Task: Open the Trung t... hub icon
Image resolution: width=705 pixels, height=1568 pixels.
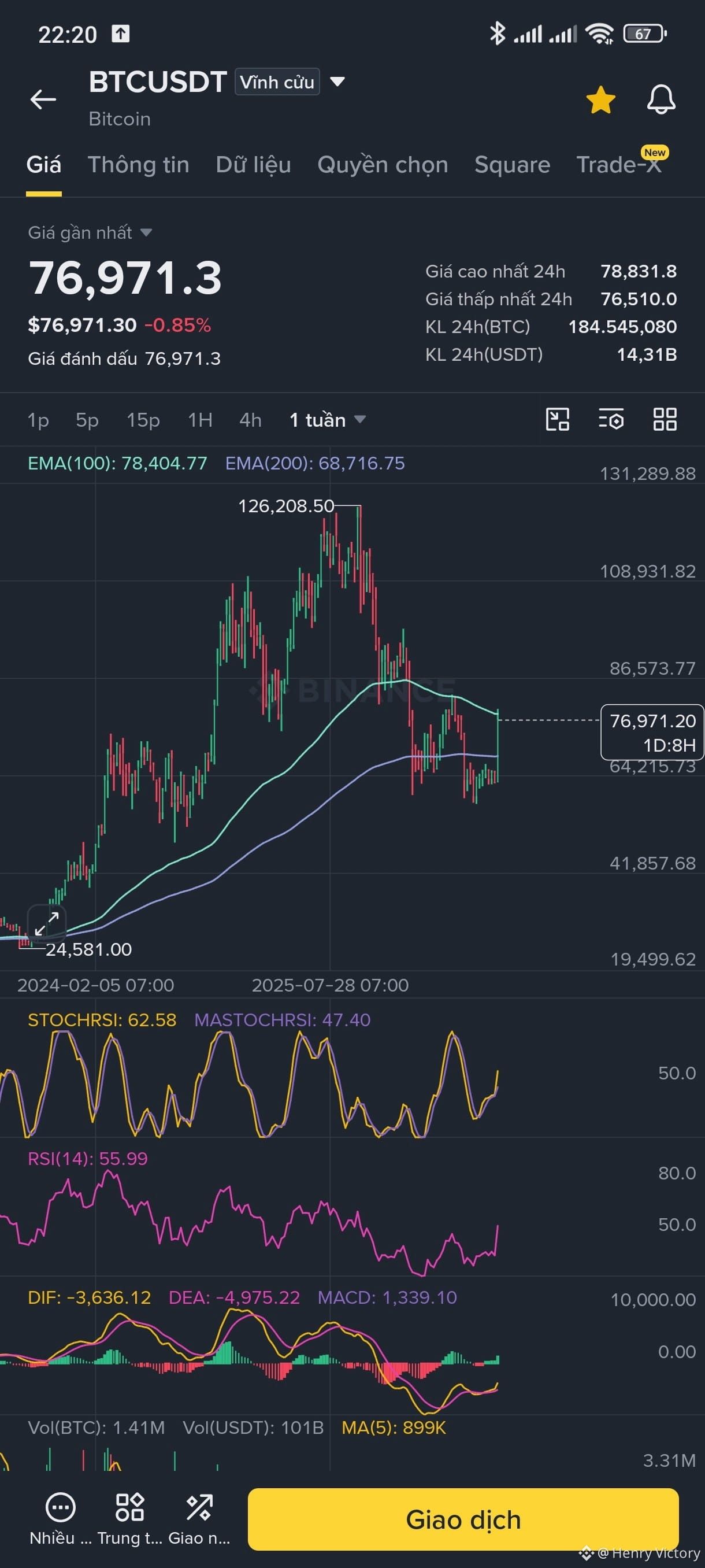Action: (129, 1518)
